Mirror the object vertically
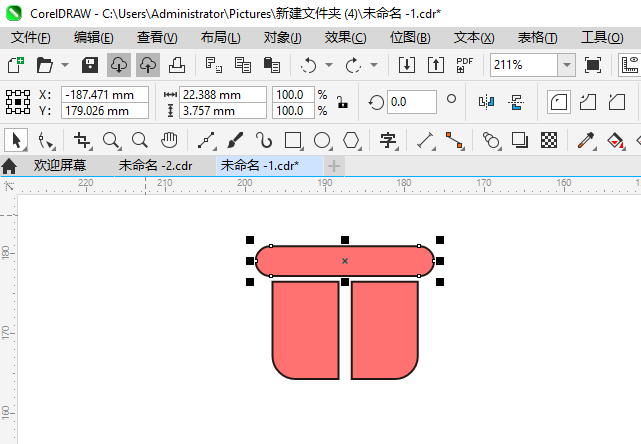This screenshot has height=444, width=641. (516, 102)
